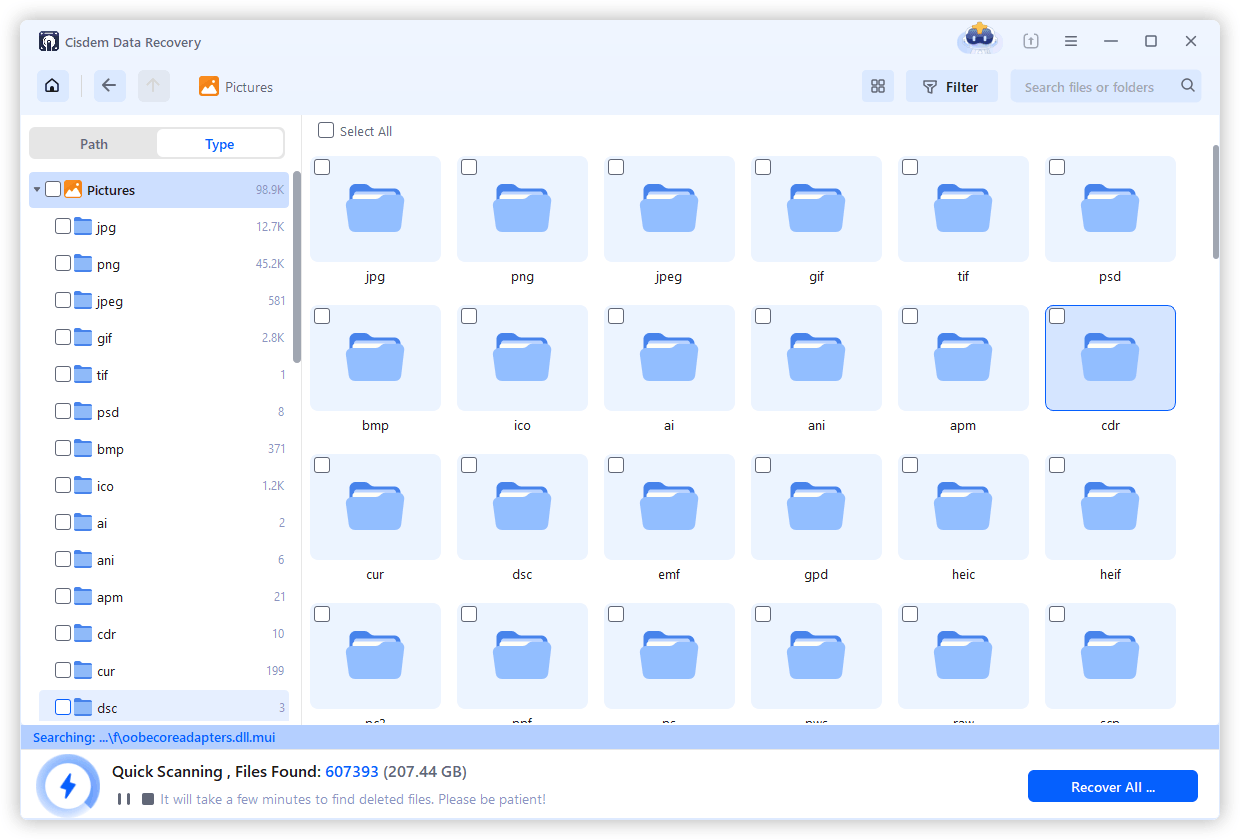Go back using the back arrow
The height and width of the screenshot is (840, 1240).
tap(109, 86)
